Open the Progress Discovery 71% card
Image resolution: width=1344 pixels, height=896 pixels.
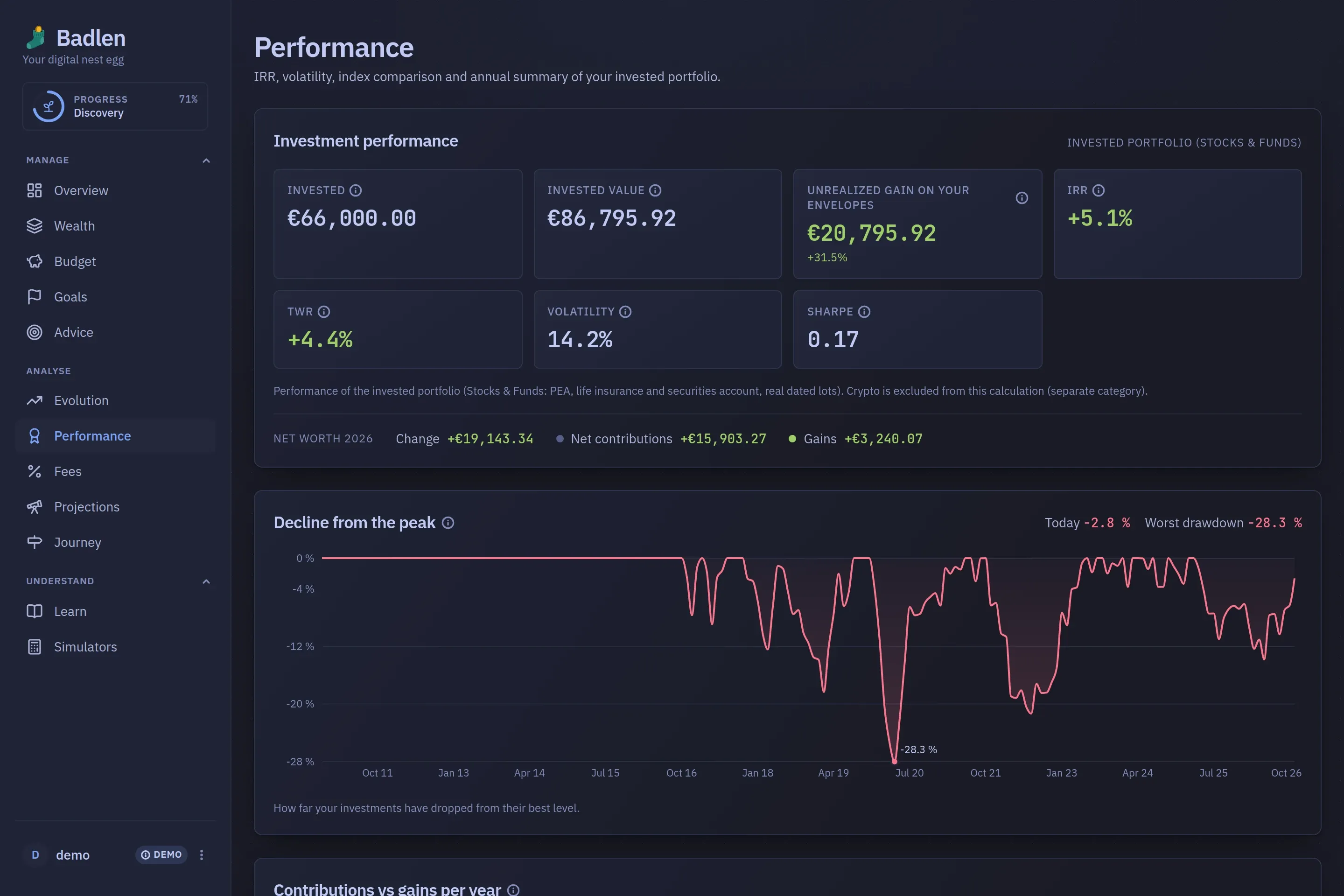[x=115, y=106]
